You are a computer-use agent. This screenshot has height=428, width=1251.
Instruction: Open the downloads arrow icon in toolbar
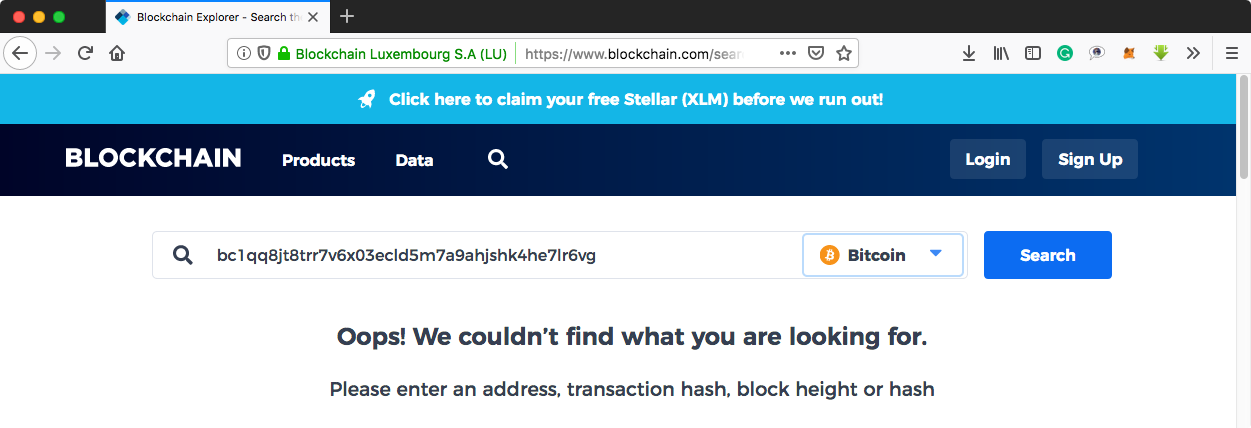point(969,53)
